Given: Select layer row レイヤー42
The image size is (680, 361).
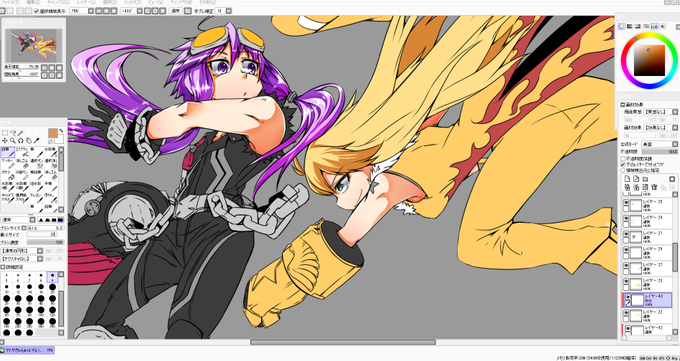Looking at the screenshot, I should point(649,329).
